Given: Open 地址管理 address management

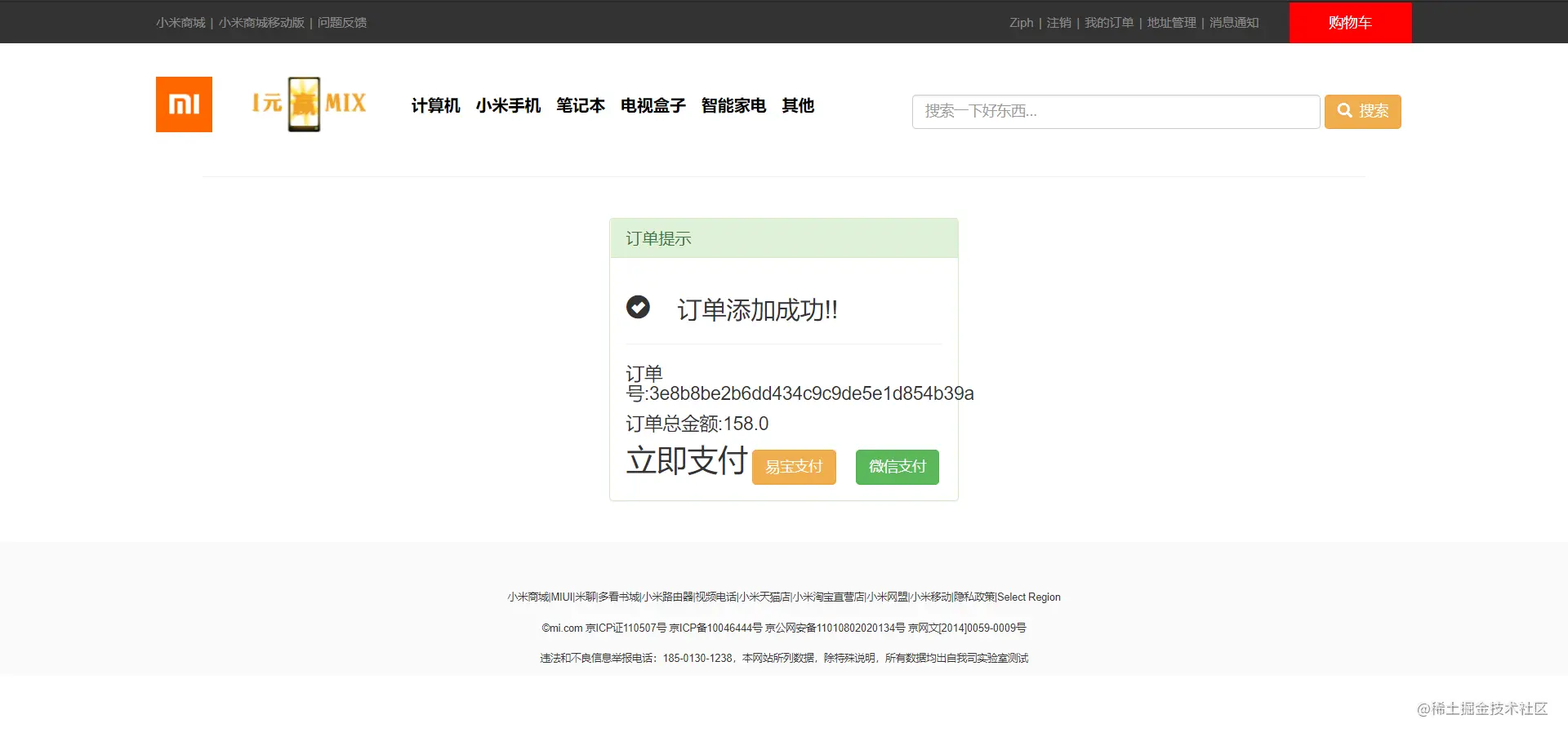Looking at the screenshot, I should tap(1171, 23).
